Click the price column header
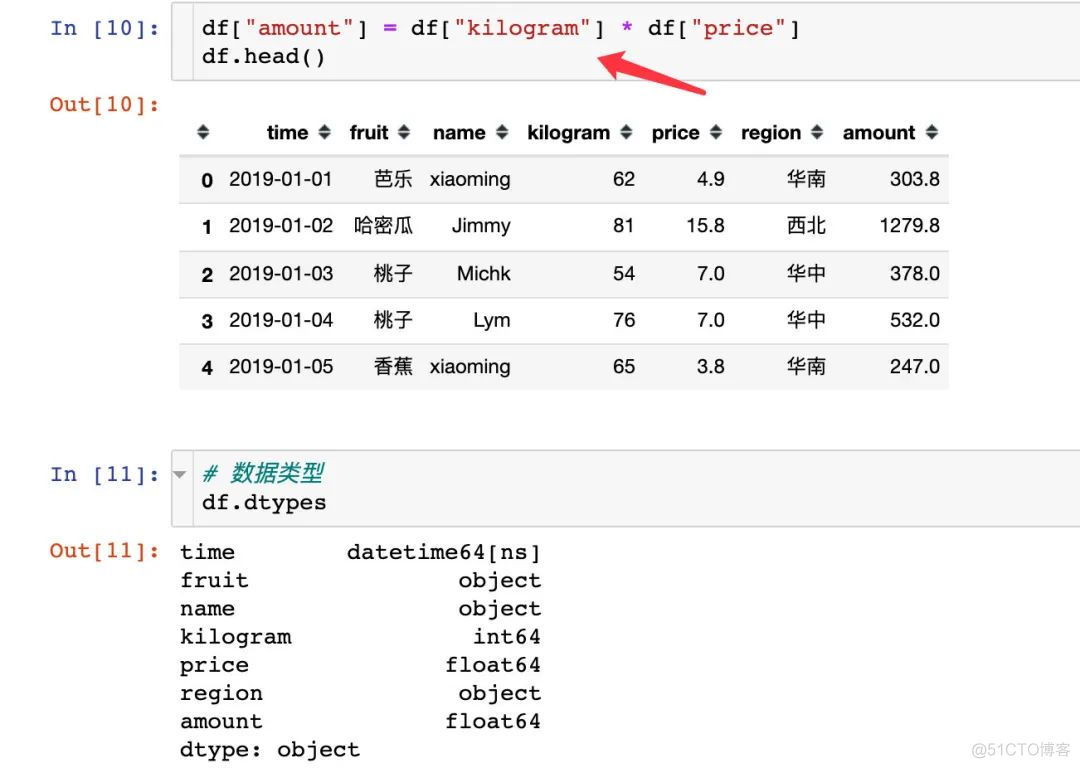Image resolution: width=1080 pixels, height=768 pixels. [676, 133]
